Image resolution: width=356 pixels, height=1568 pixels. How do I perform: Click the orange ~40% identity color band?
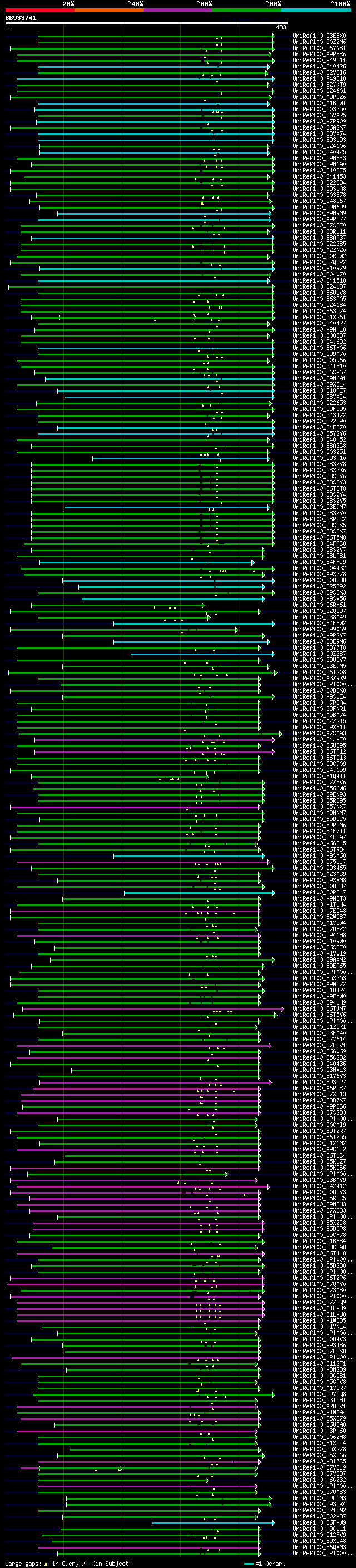click(108, 10)
